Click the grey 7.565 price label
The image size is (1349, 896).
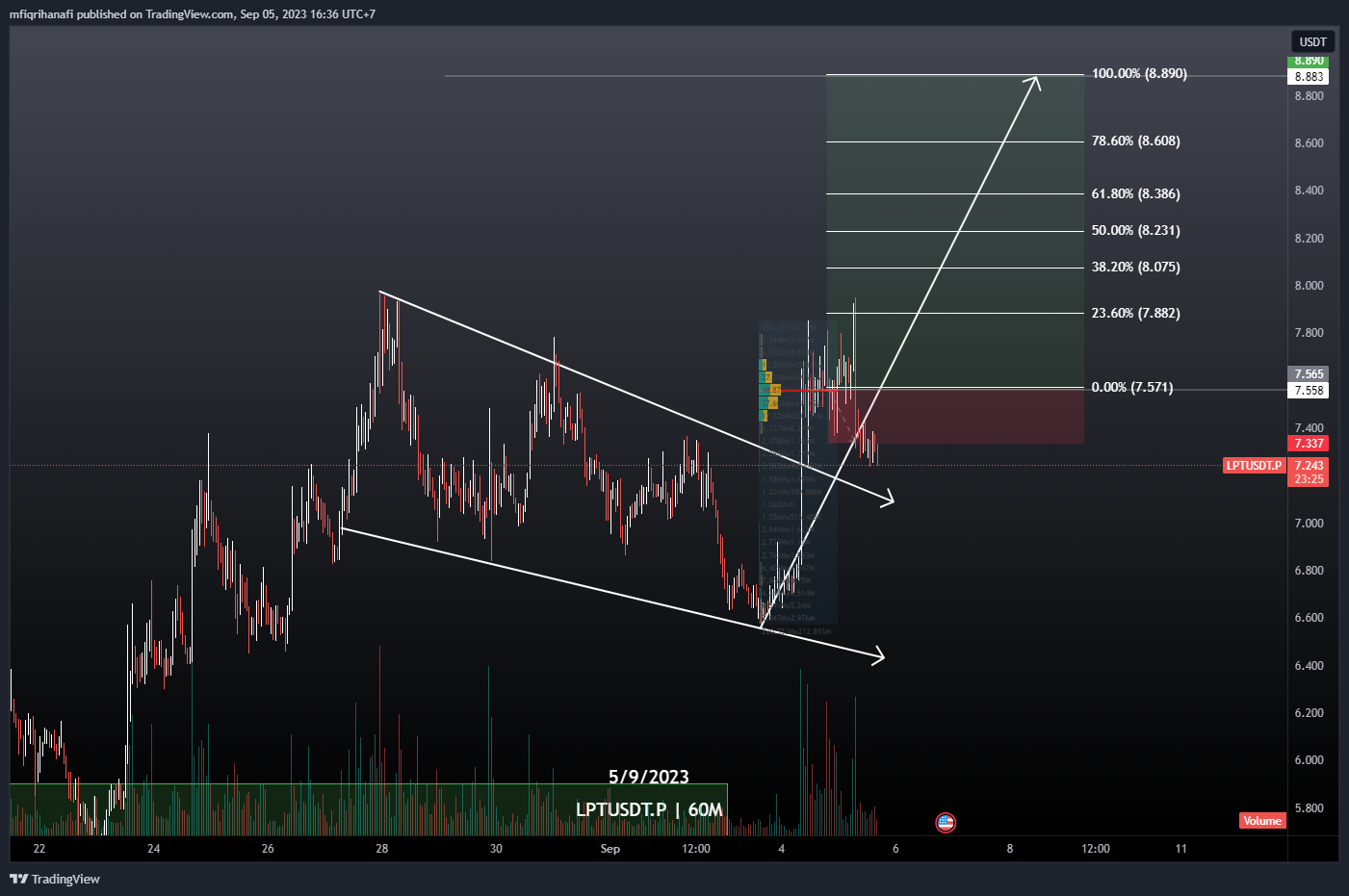pyautogui.click(x=1309, y=374)
